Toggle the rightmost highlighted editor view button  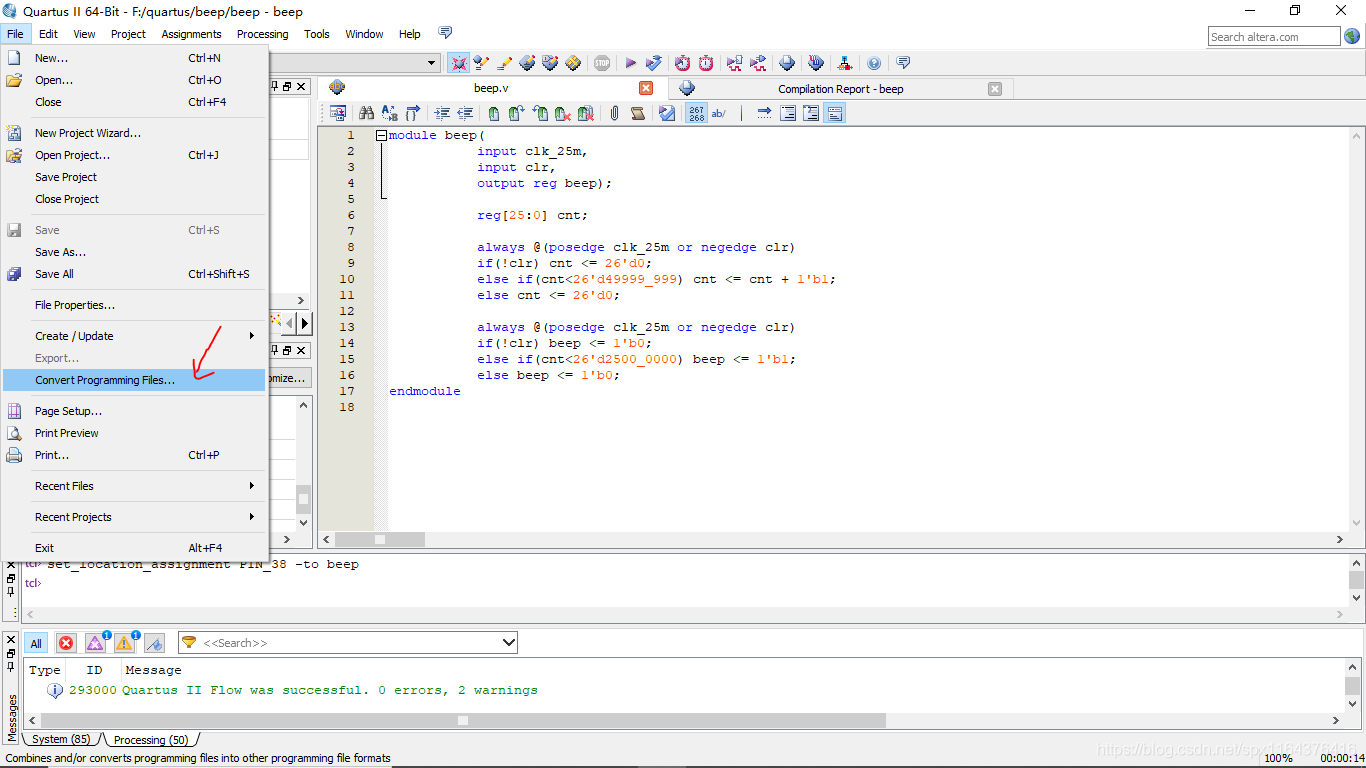[x=835, y=114]
